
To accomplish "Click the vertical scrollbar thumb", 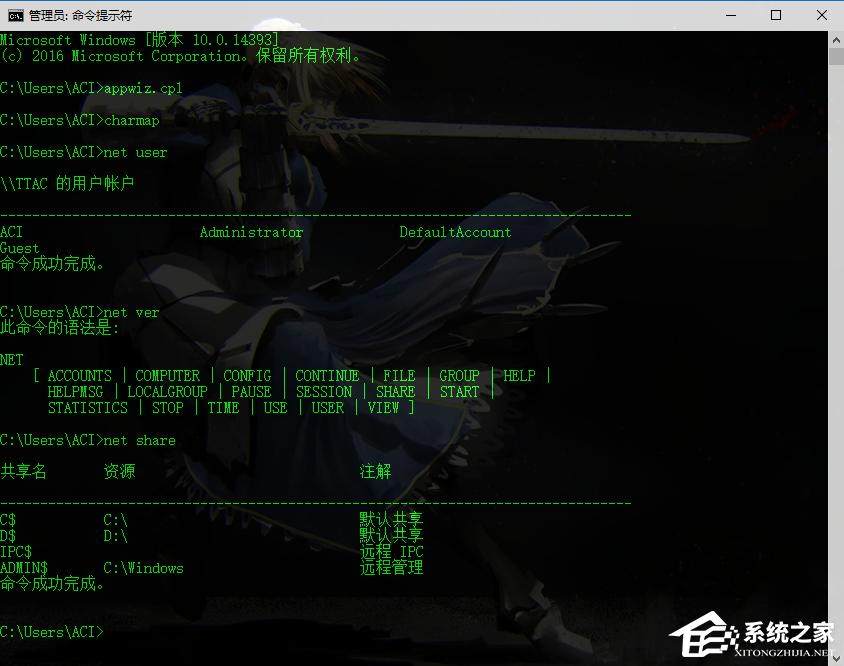I will [836, 57].
